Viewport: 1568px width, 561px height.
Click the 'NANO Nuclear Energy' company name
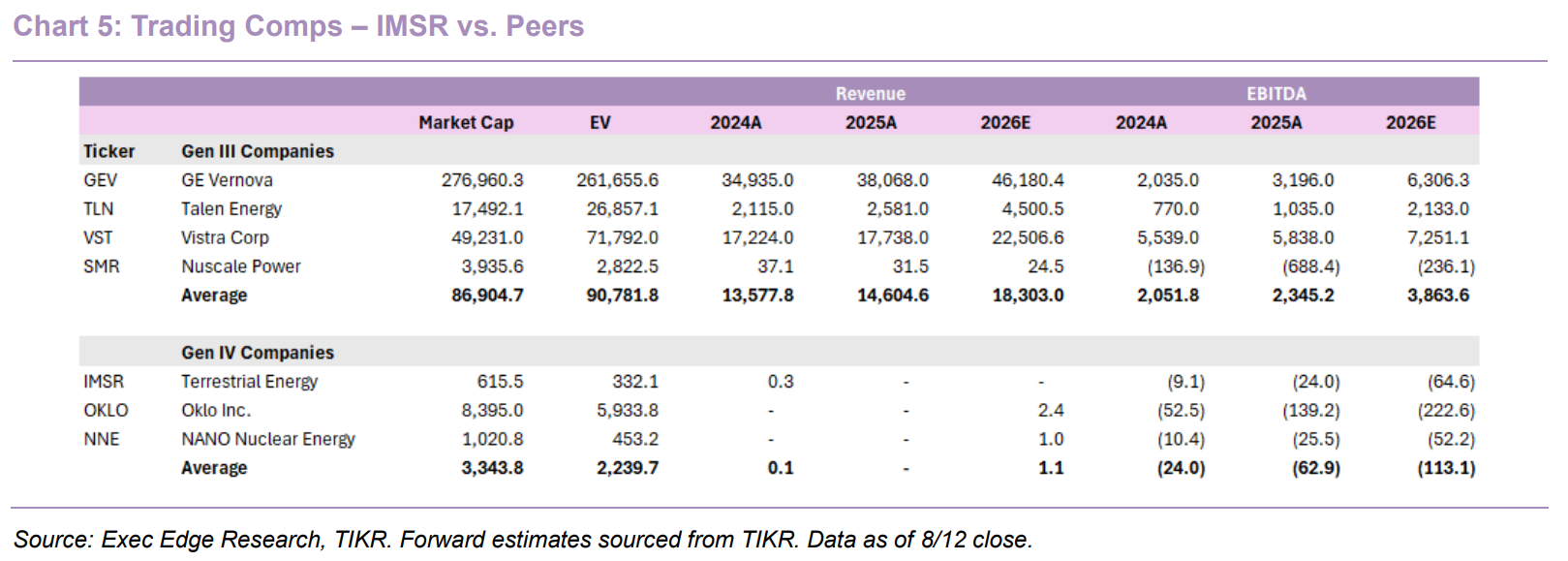(268, 439)
